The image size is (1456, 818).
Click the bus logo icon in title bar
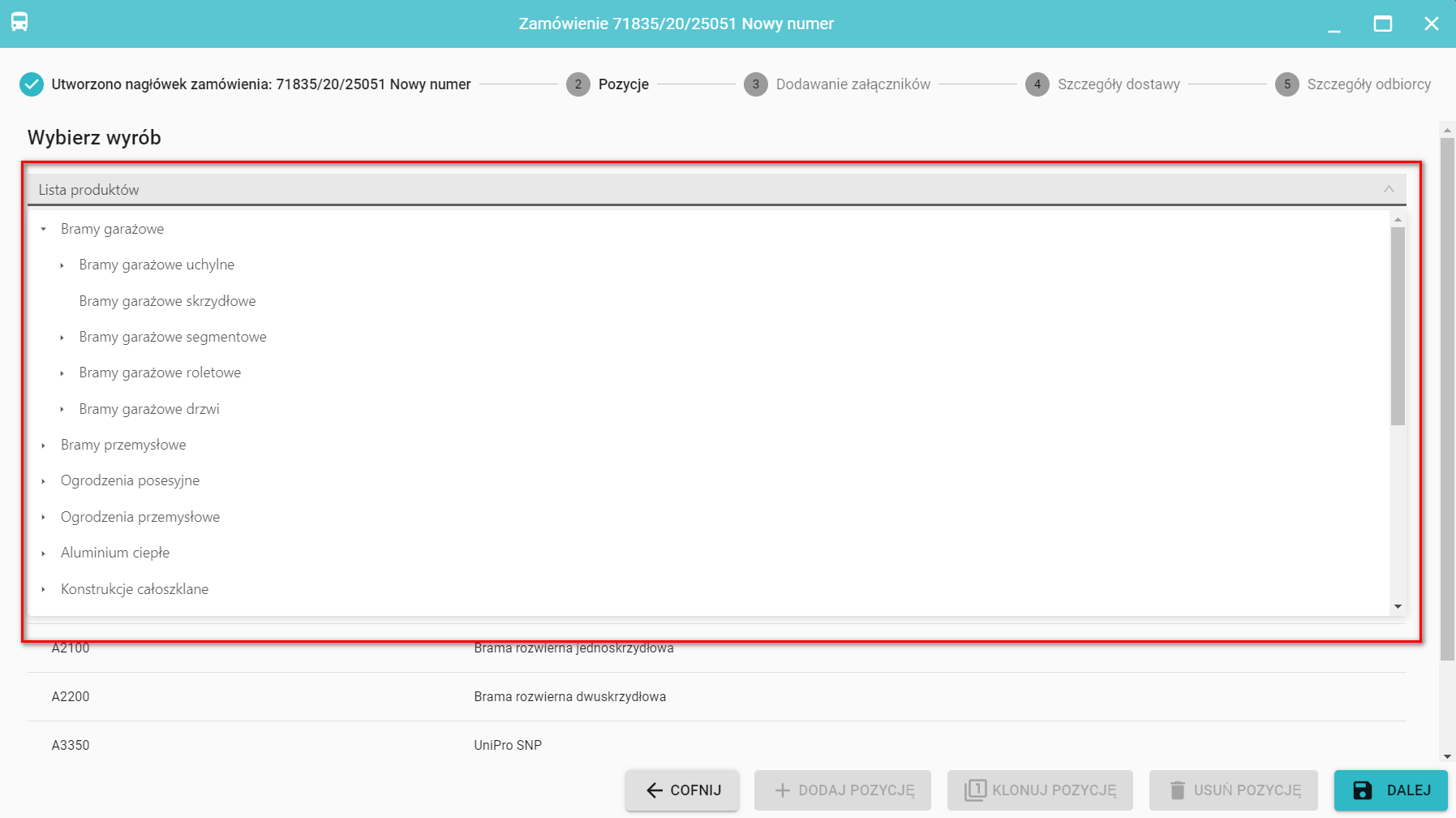click(19, 23)
